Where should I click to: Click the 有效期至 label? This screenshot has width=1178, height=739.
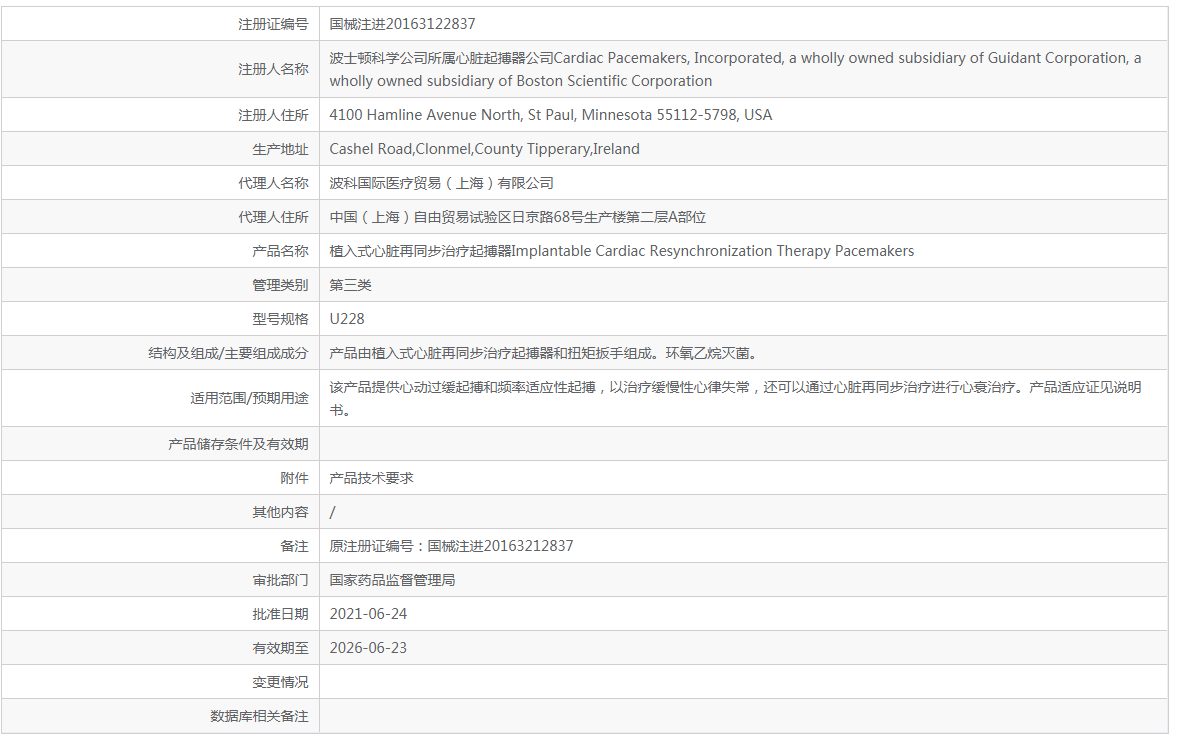279,648
